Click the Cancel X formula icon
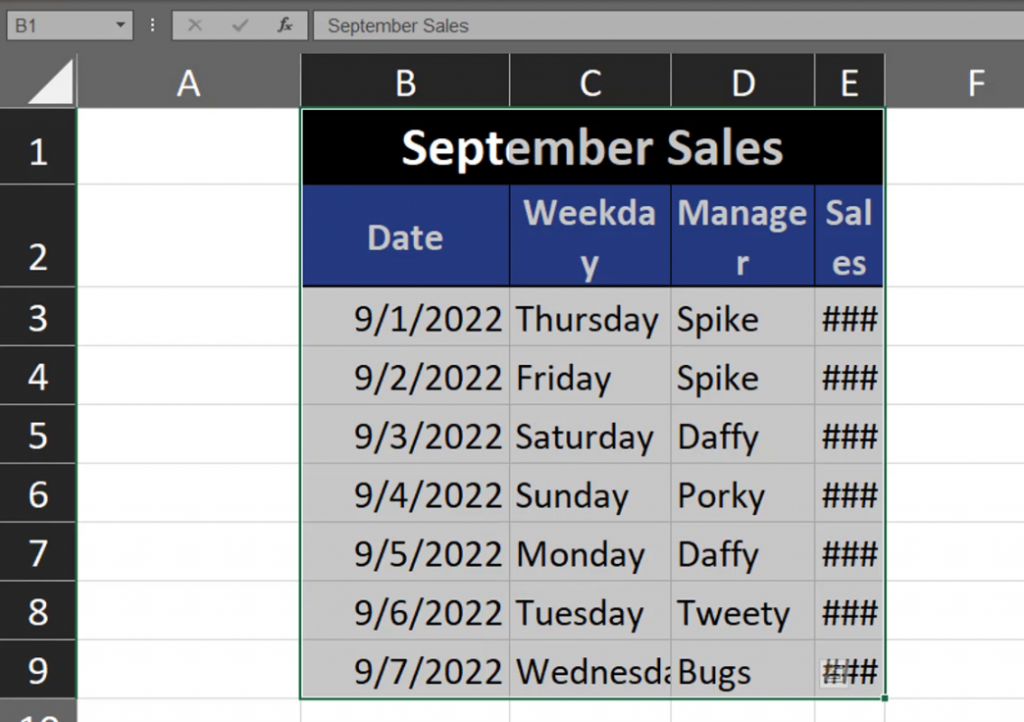Viewport: 1024px width, 722px height. click(195, 26)
